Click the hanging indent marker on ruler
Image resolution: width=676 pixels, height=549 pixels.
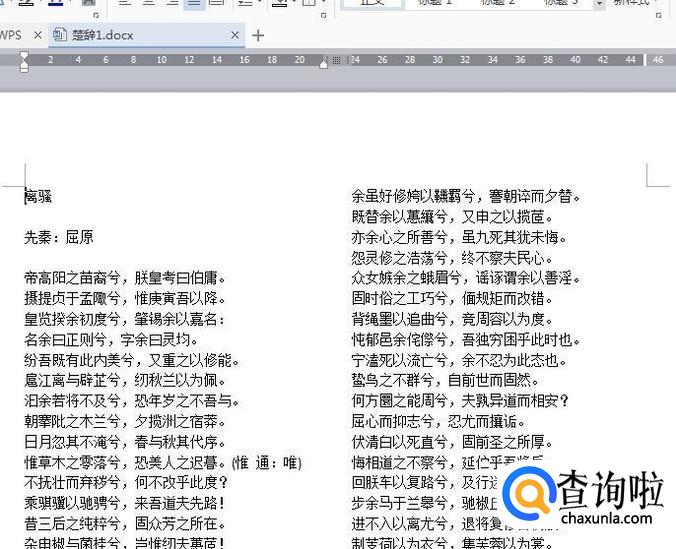tap(25, 67)
